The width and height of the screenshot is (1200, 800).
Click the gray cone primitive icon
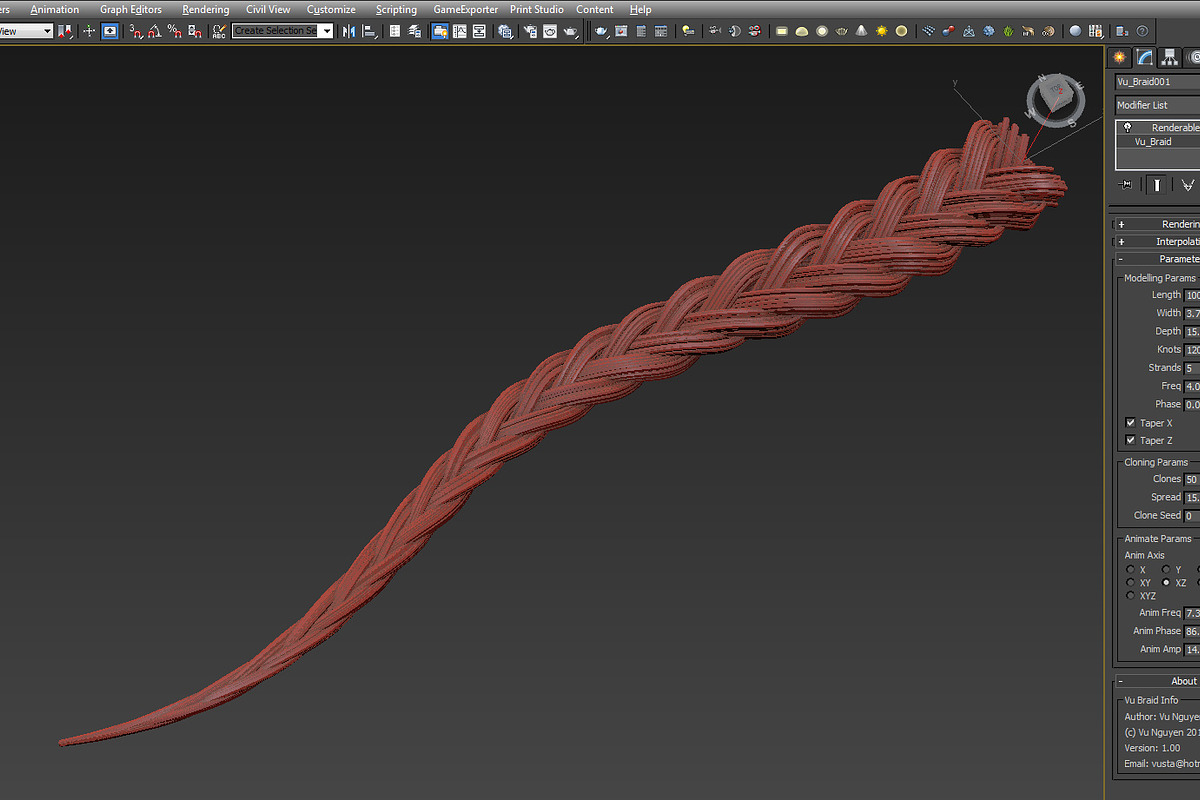click(862, 31)
